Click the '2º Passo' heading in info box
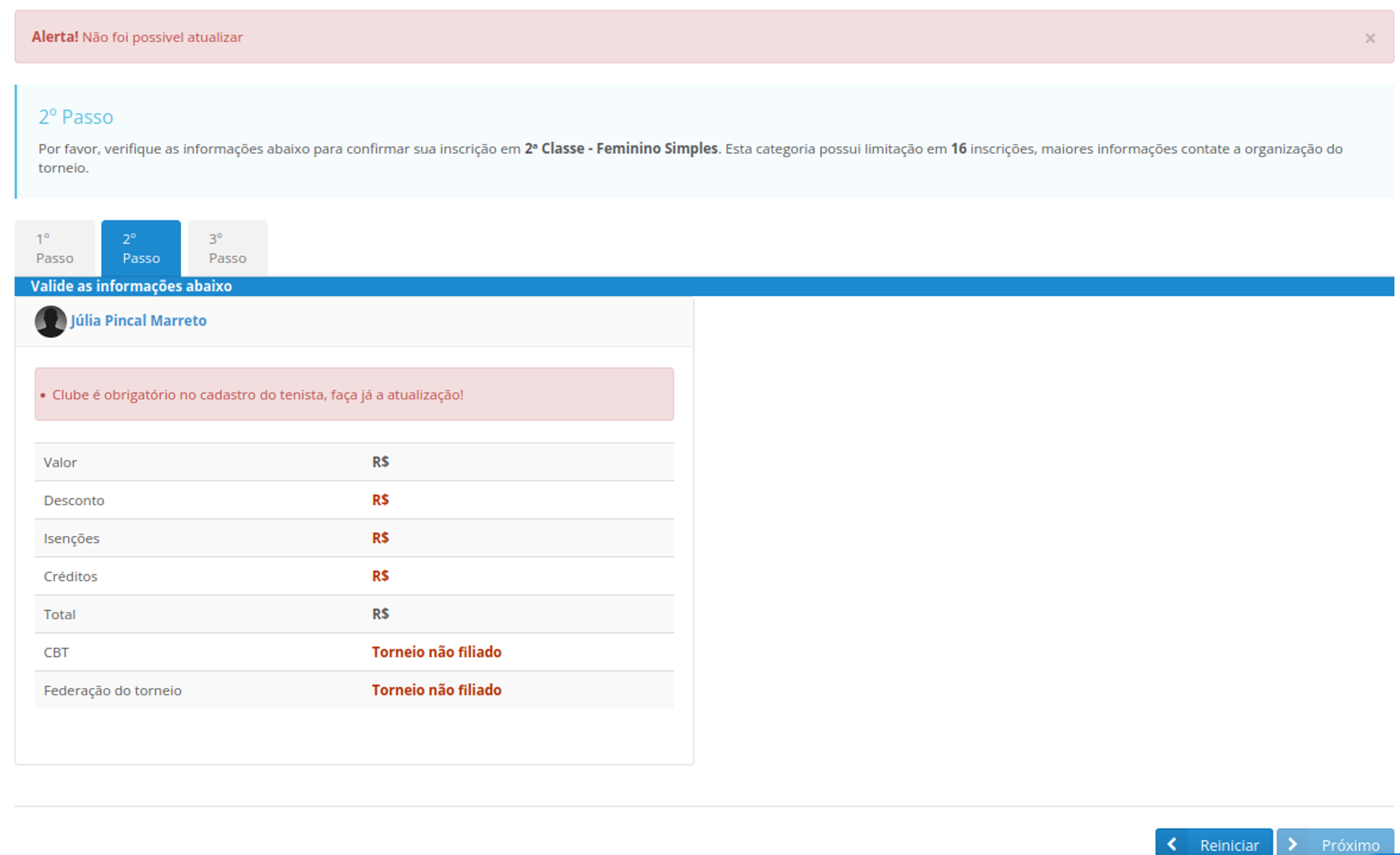Screen dimensions: 1400x855 76,117
